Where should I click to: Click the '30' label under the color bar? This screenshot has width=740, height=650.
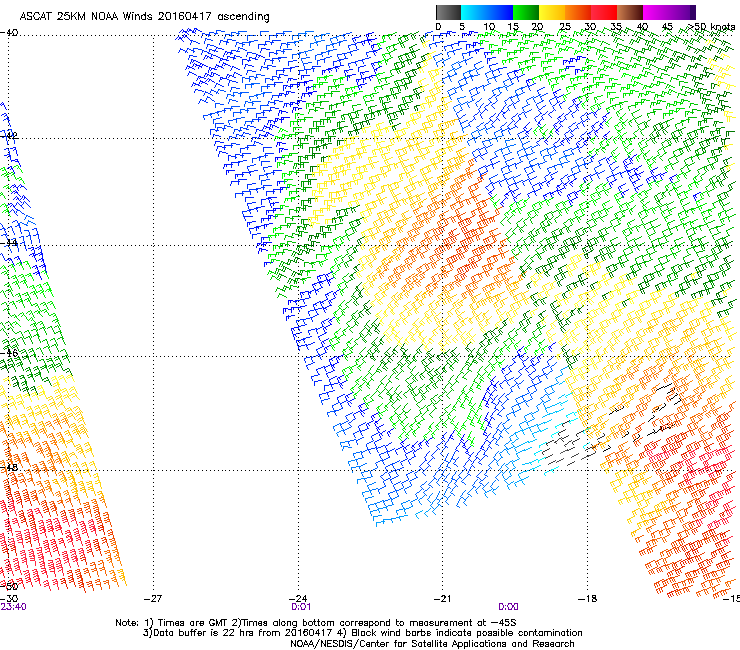[590, 27]
